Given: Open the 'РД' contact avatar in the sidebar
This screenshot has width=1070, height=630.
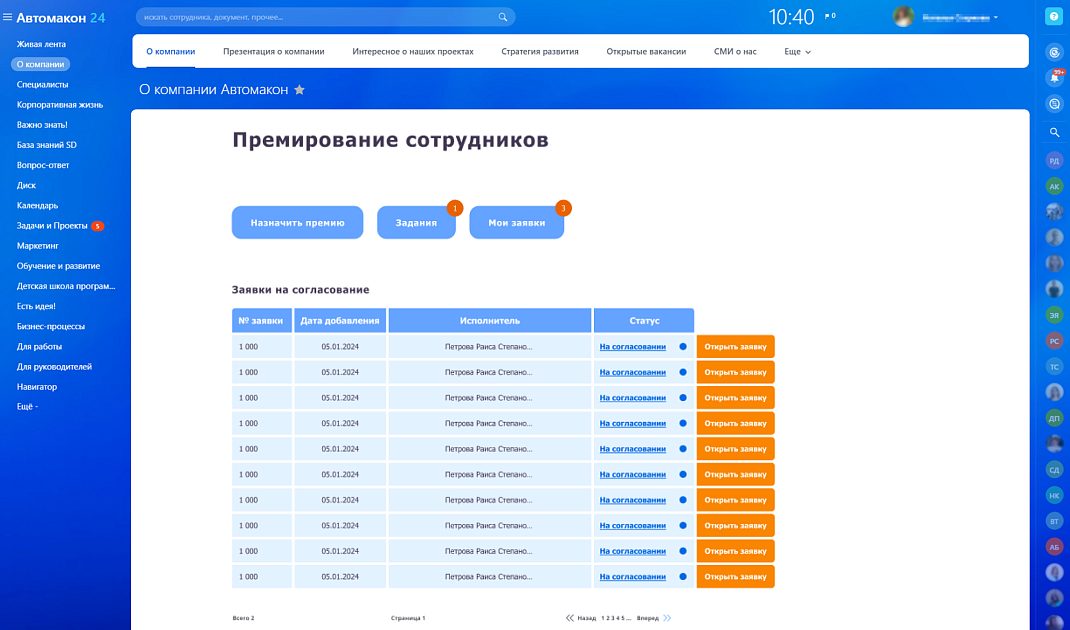Looking at the screenshot, I should pyautogui.click(x=1054, y=160).
